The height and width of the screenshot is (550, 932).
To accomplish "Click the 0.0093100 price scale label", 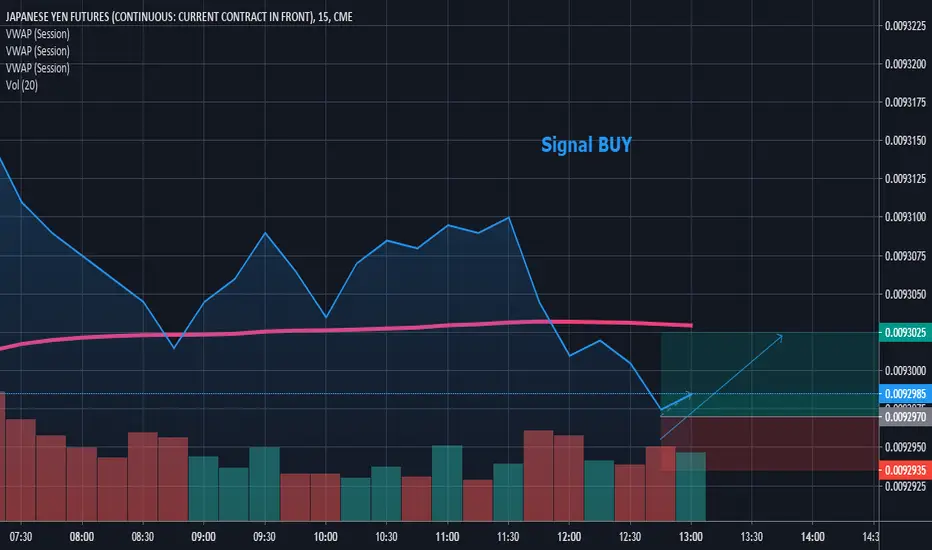I will tap(905, 217).
